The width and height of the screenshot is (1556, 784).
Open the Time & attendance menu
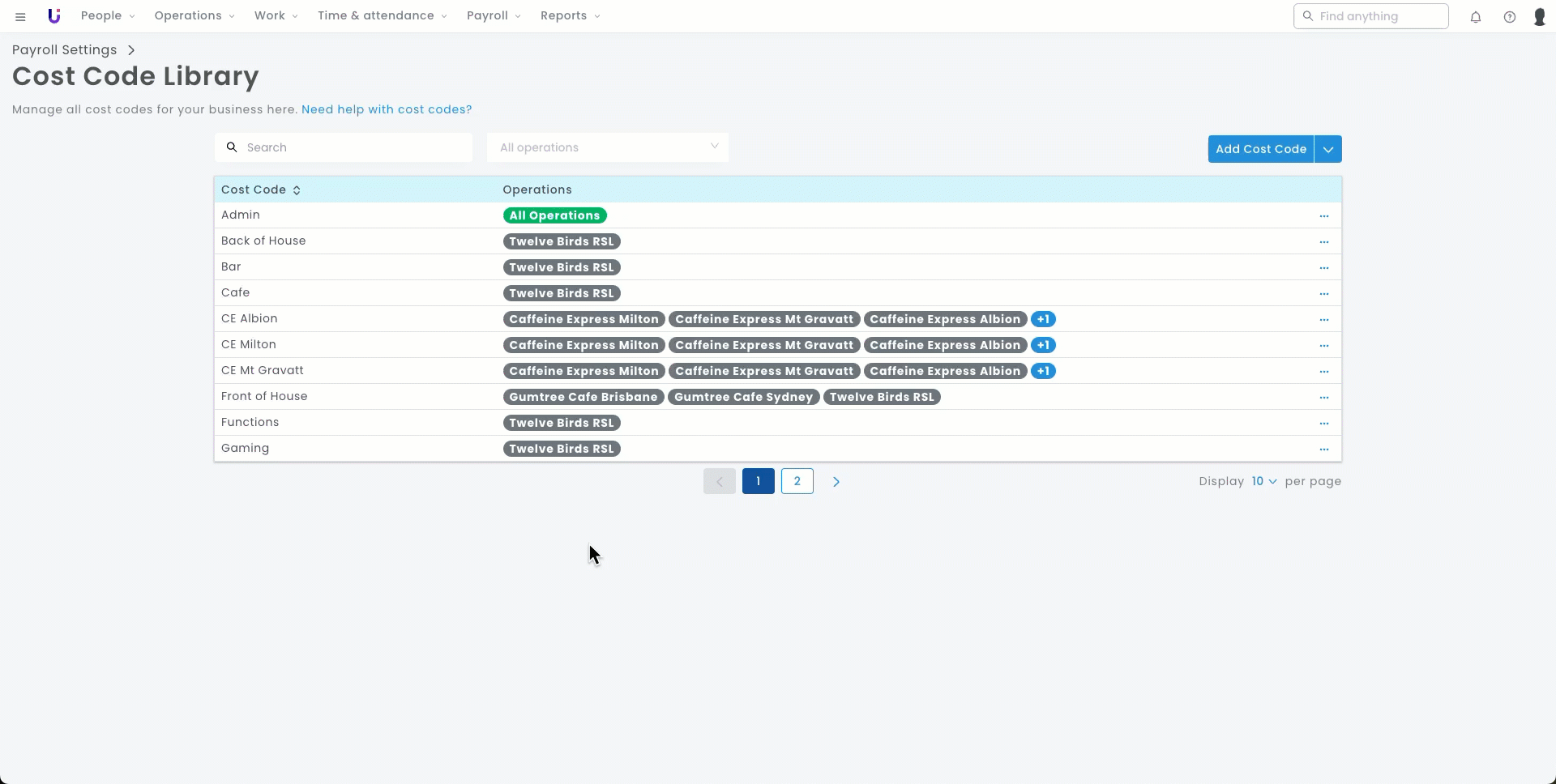(x=381, y=16)
